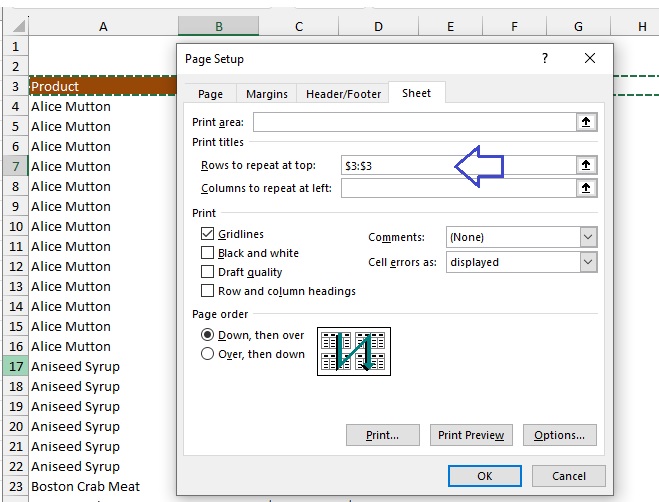The image size is (659, 502).
Task: Confirm Page Setup with OK
Action: (x=485, y=476)
